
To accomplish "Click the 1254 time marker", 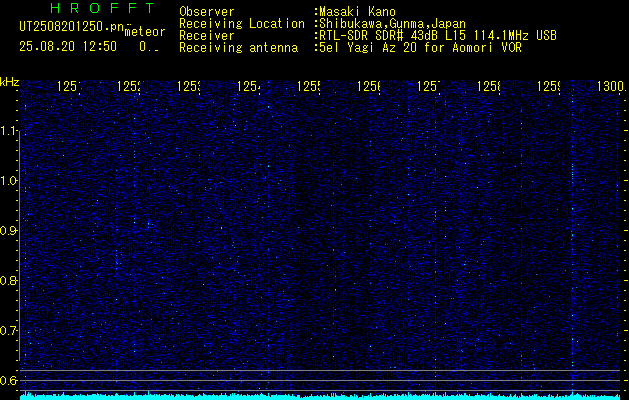I will (249, 86).
